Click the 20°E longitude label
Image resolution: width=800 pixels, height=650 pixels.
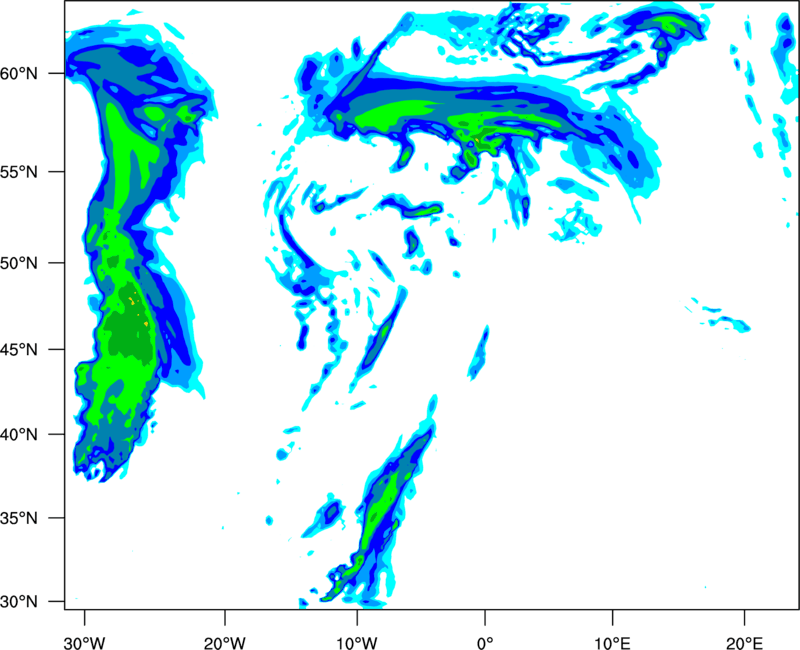point(744,643)
